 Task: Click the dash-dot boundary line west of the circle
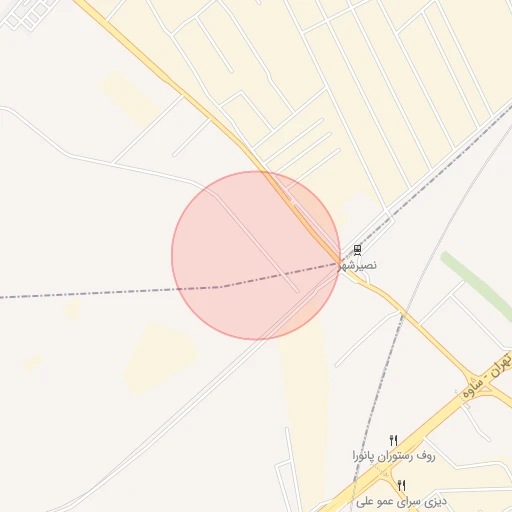click(x=87, y=294)
